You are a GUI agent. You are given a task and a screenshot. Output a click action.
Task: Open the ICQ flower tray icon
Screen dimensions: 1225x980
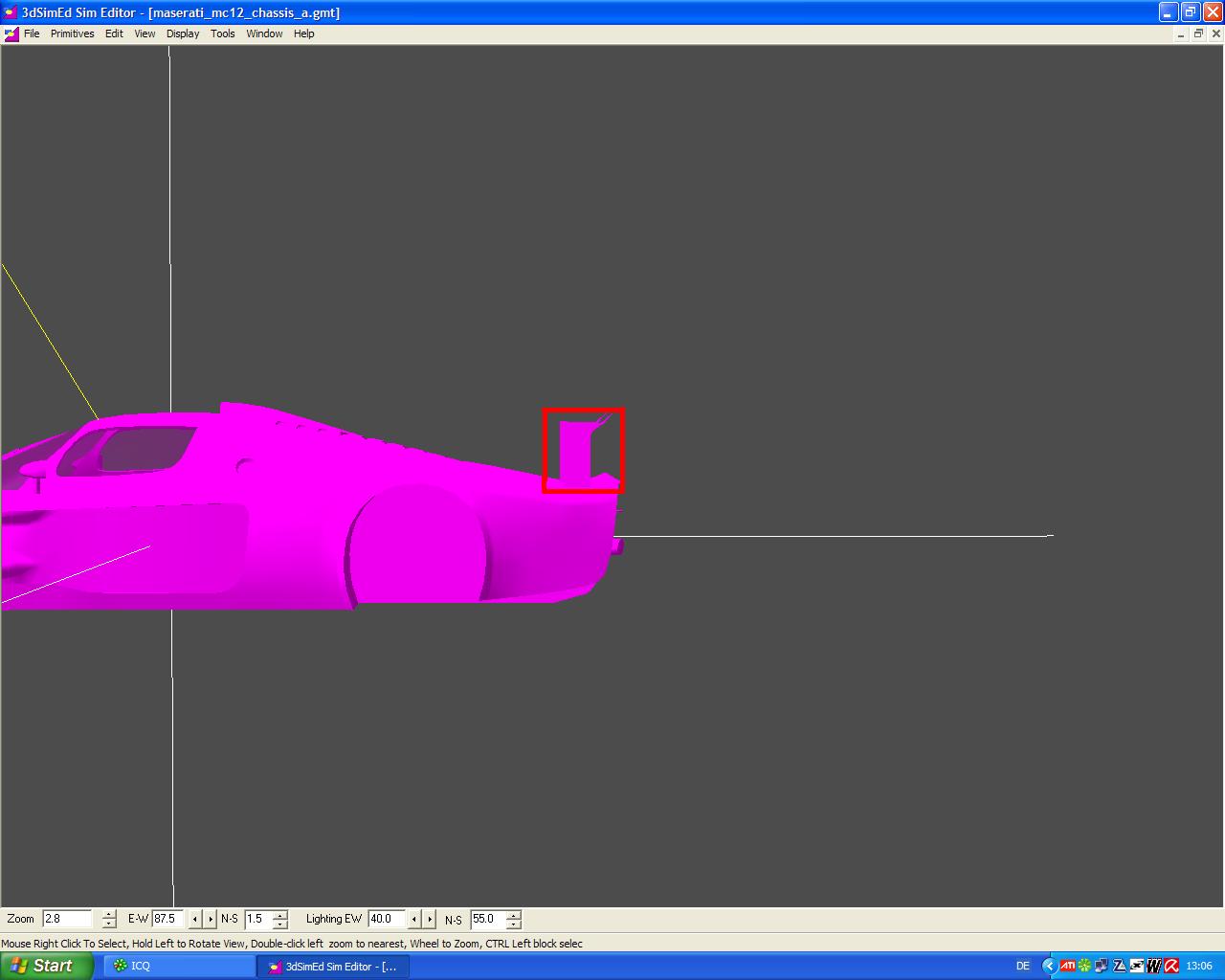[x=1084, y=966]
